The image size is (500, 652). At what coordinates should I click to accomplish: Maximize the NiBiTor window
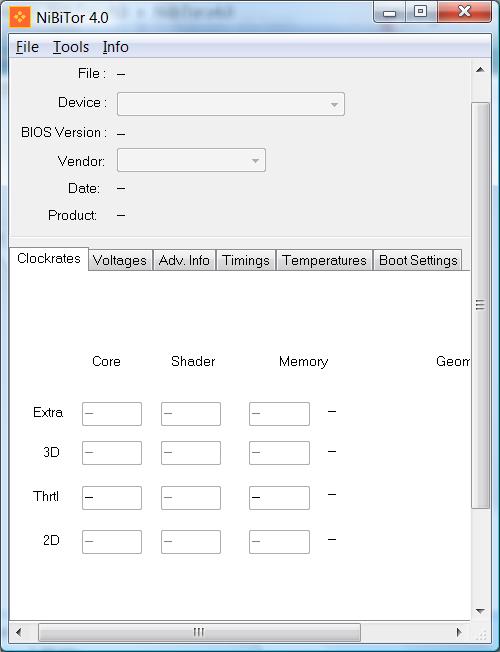(x=421, y=12)
